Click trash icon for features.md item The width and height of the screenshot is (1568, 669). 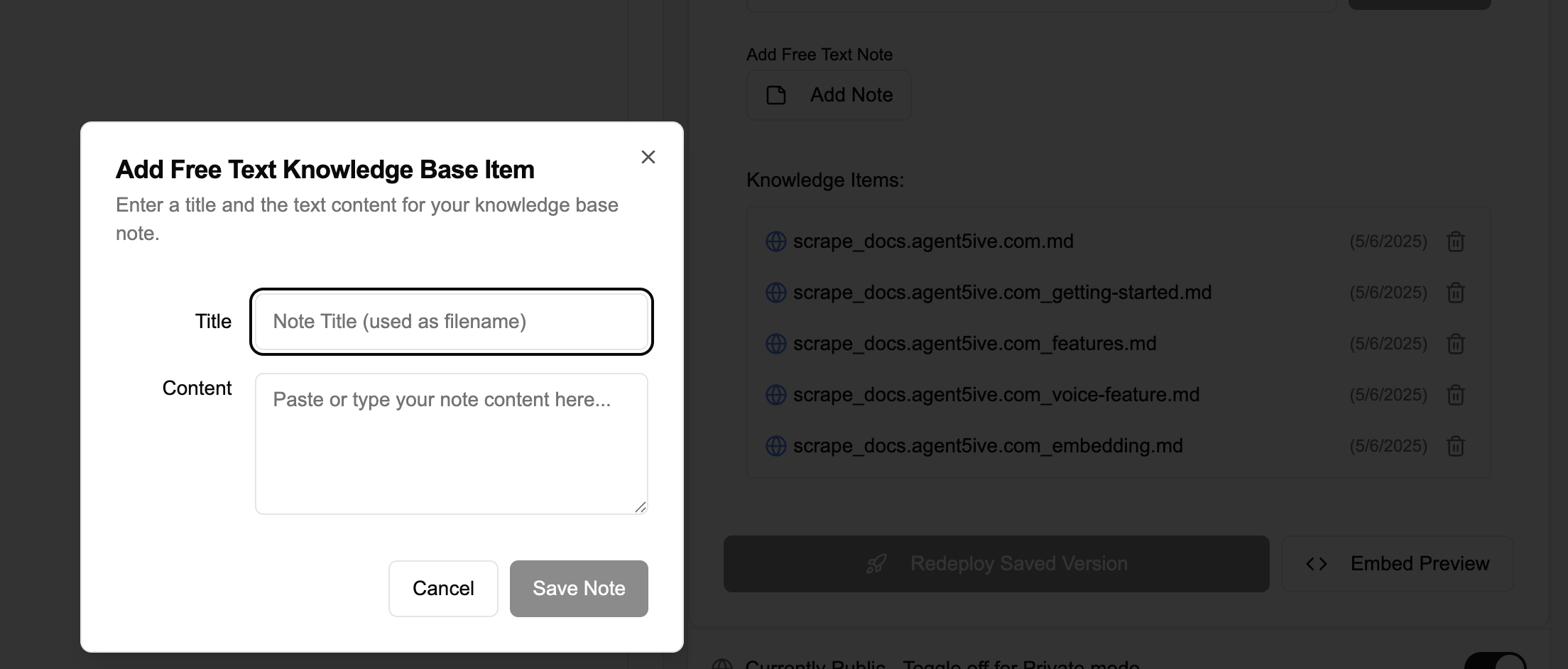(1455, 344)
